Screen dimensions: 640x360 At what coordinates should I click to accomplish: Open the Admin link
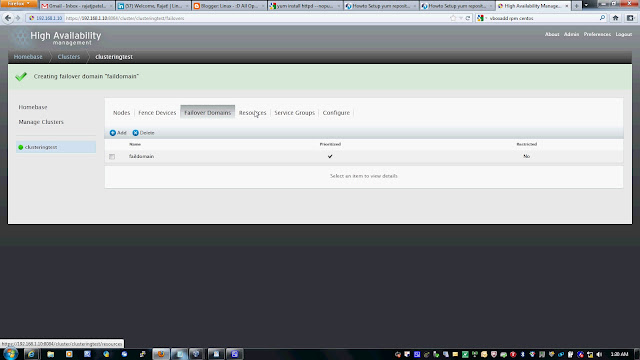[571, 34]
